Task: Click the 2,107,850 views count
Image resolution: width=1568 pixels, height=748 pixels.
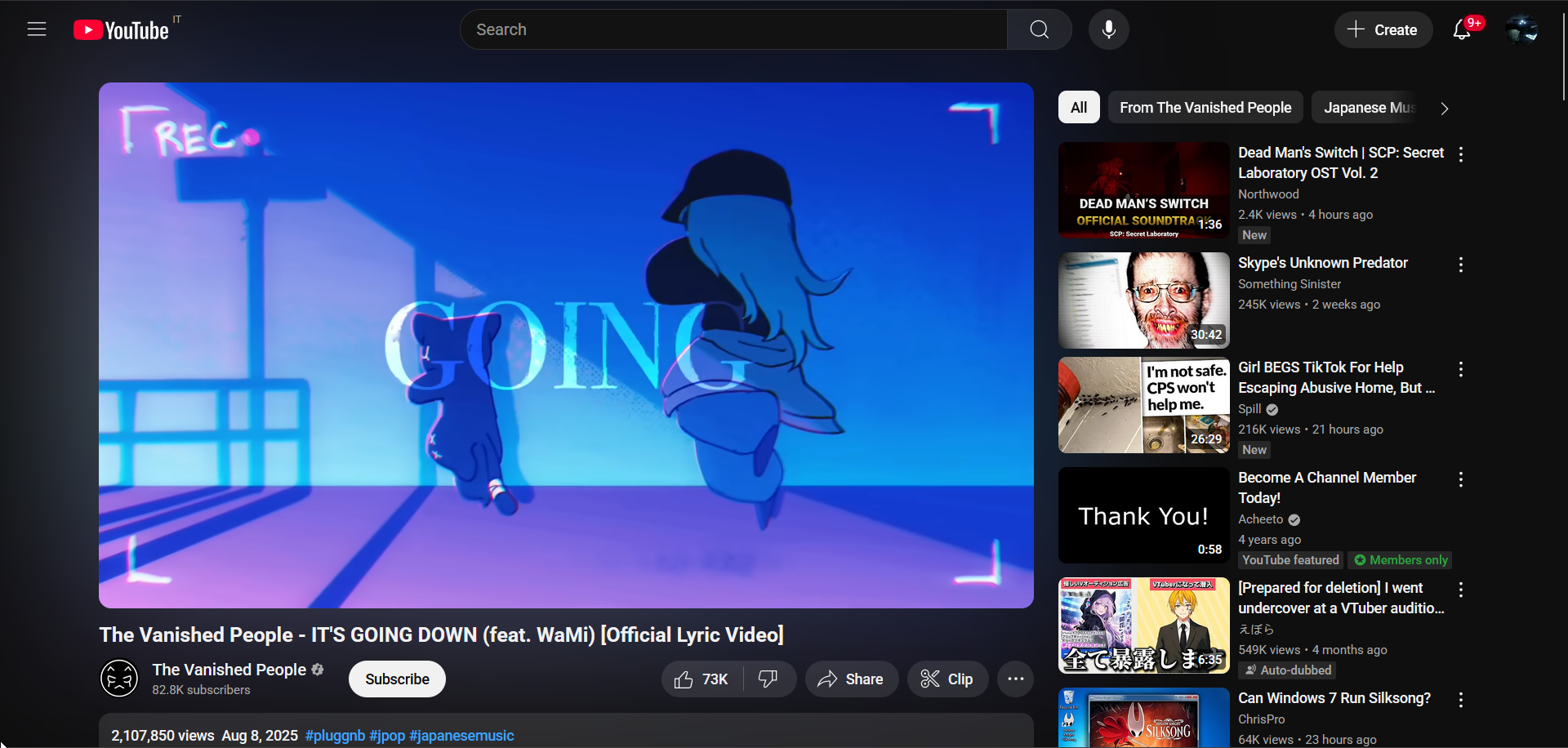Action: point(163,736)
